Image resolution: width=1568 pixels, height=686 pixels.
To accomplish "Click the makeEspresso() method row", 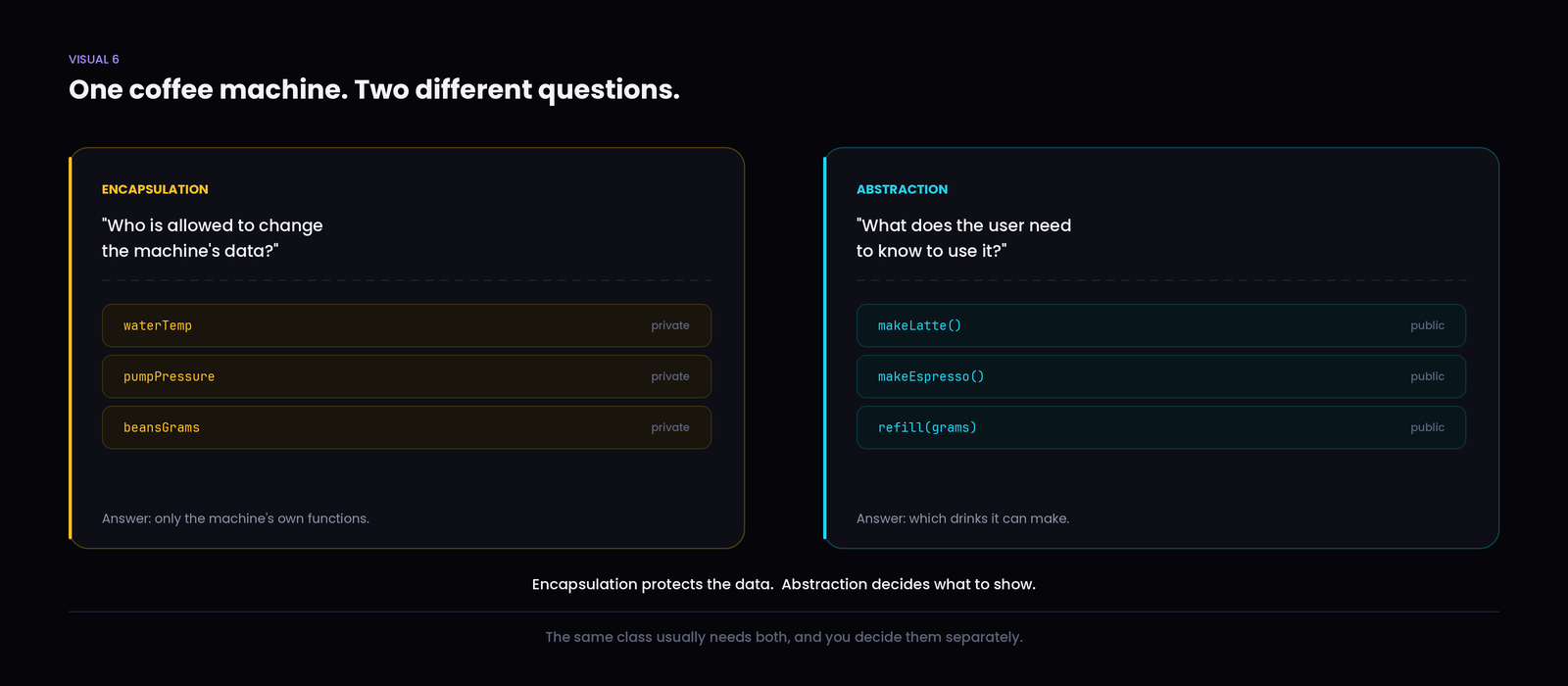I will [x=1161, y=376].
